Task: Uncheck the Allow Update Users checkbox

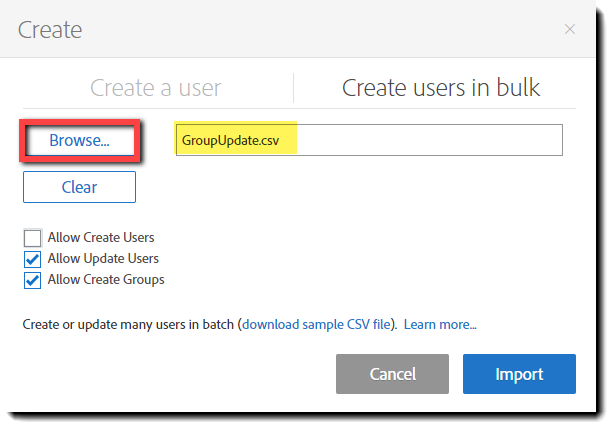Action: click(x=33, y=259)
